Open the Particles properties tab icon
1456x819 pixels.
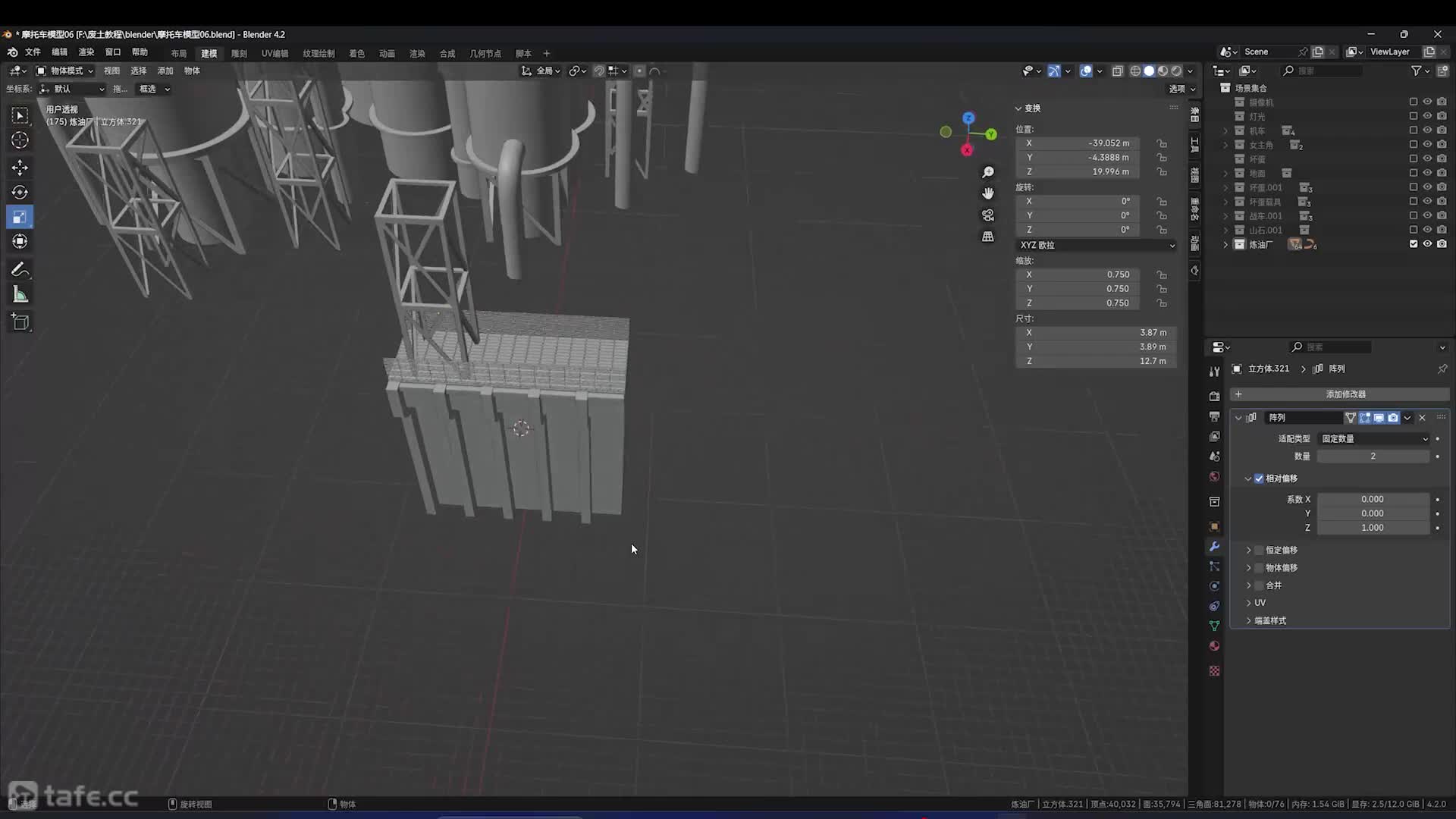click(x=1214, y=566)
